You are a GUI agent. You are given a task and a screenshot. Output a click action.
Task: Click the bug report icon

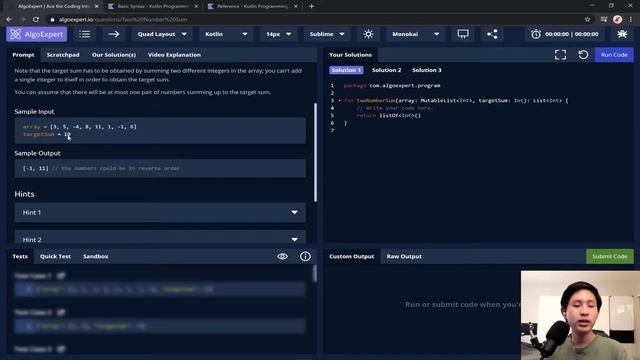coord(622,34)
